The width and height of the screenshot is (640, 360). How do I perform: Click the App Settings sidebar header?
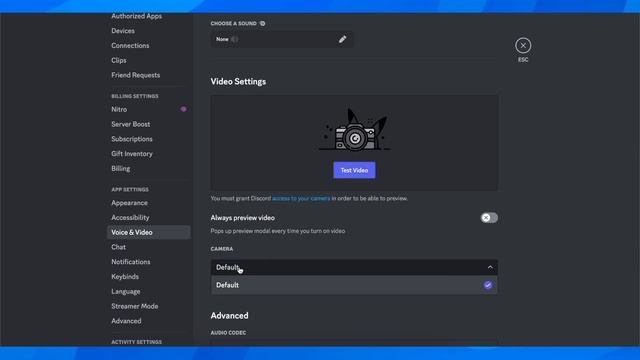[x=130, y=189]
